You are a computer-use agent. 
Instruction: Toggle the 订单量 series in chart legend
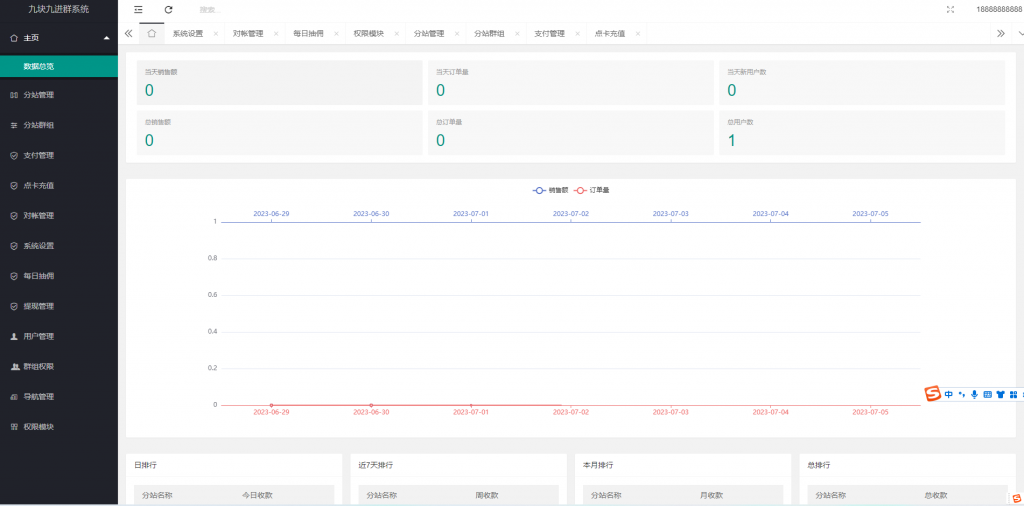(592, 190)
